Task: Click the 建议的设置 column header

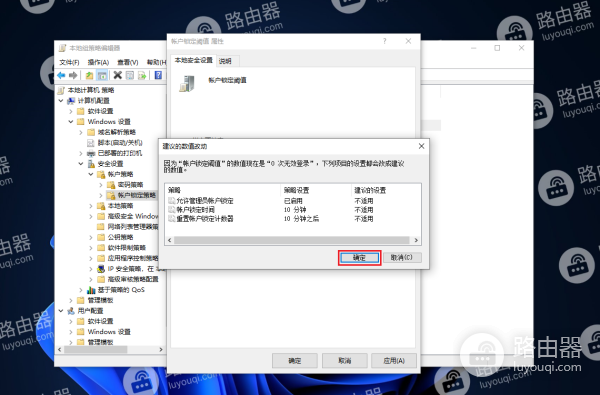Action: 386,190
